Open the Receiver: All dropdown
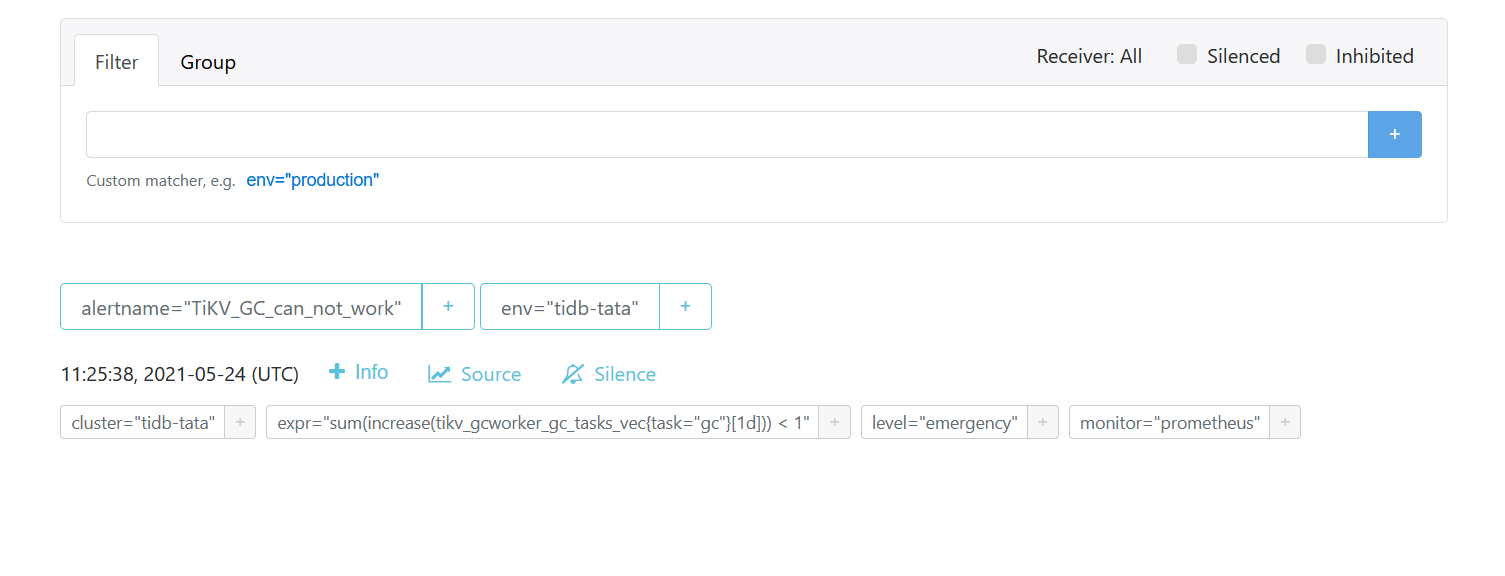This screenshot has width=1505, height=576. click(x=1088, y=57)
